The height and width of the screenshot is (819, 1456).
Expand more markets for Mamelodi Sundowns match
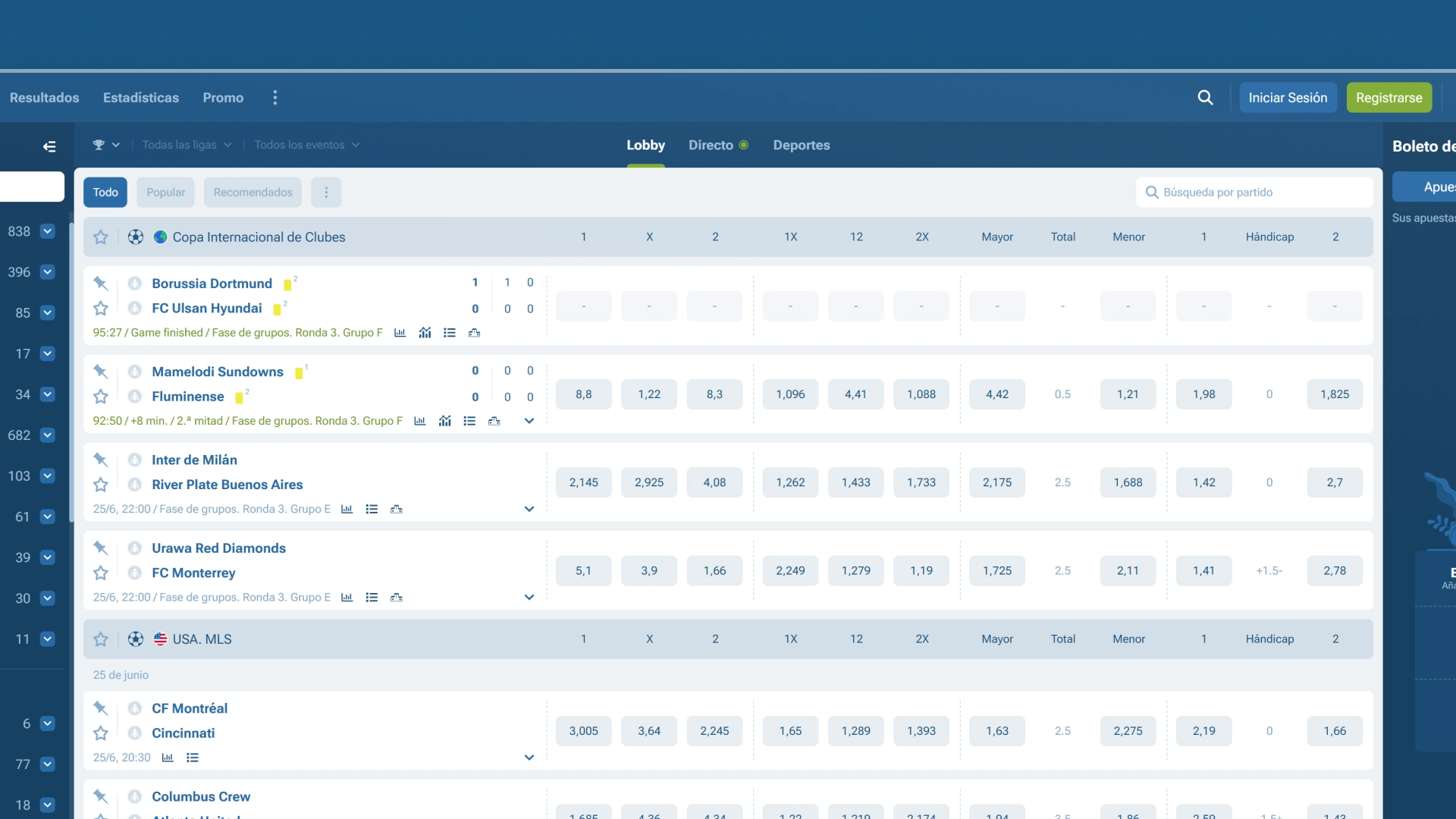pyautogui.click(x=529, y=421)
